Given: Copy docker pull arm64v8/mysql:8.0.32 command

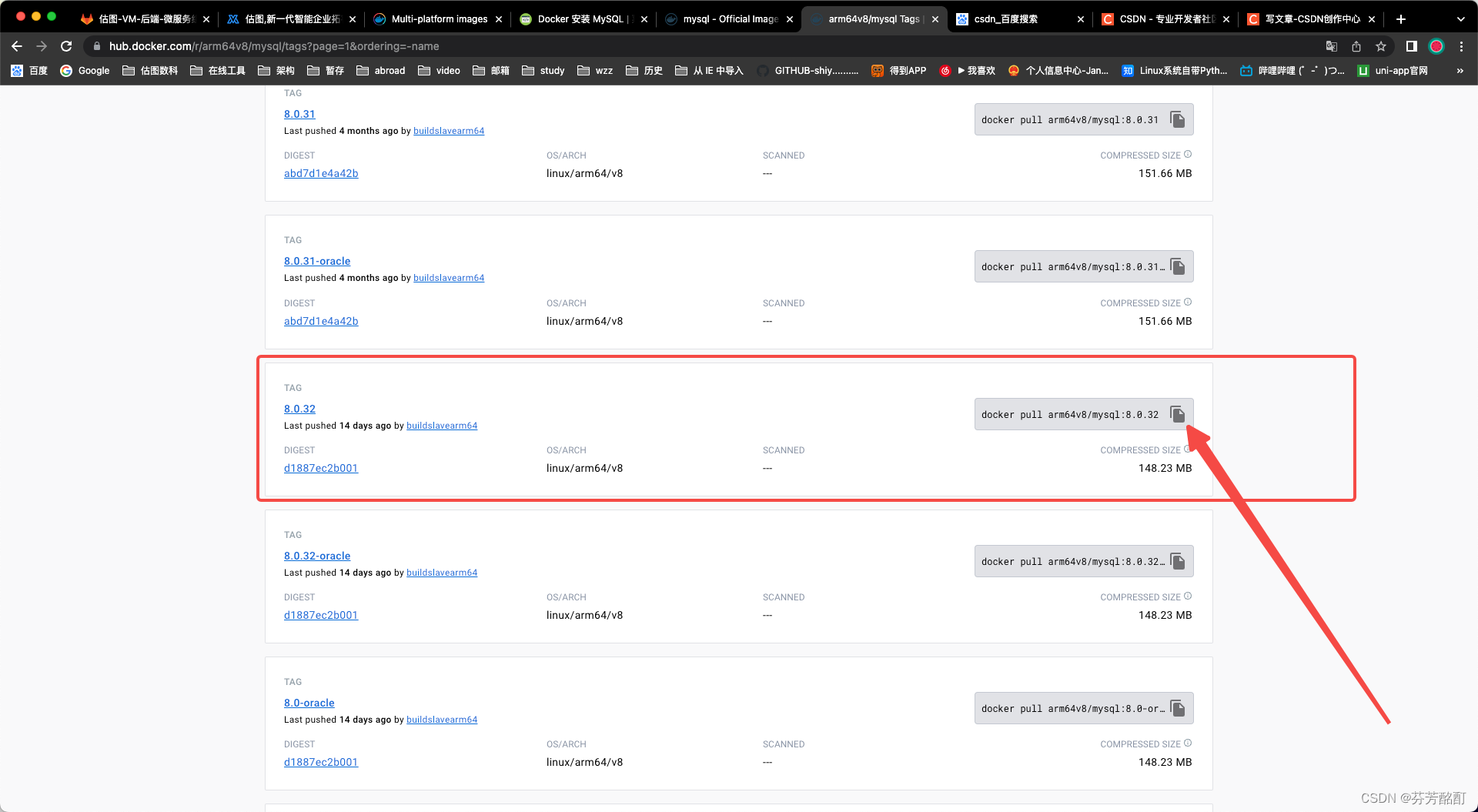Looking at the screenshot, I should pyautogui.click(x=1177, y=414).
